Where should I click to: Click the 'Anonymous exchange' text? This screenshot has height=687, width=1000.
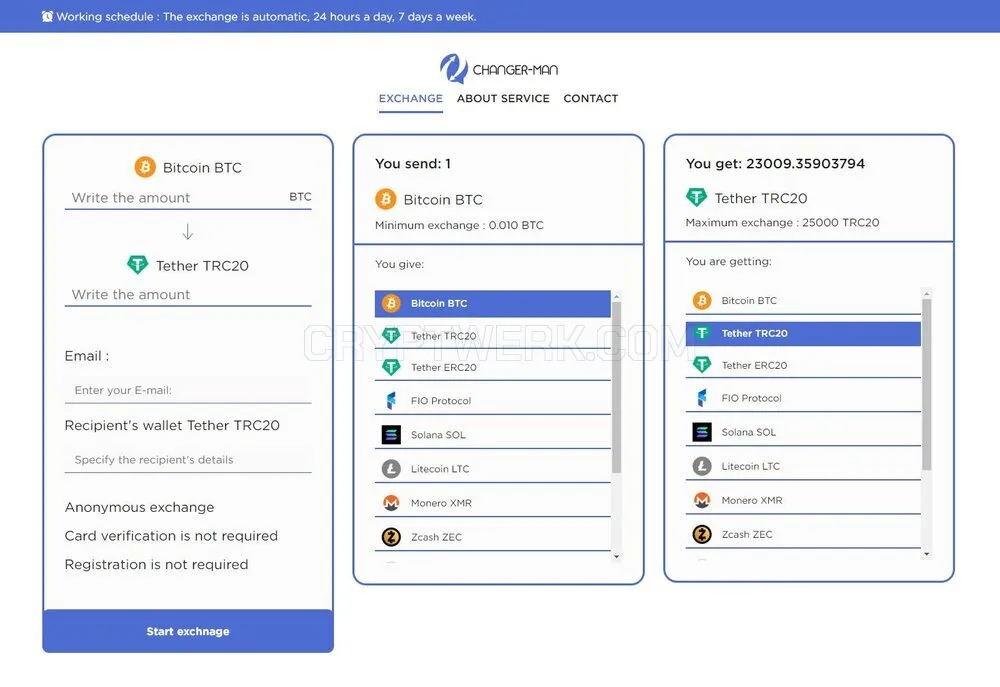[139, 507]
